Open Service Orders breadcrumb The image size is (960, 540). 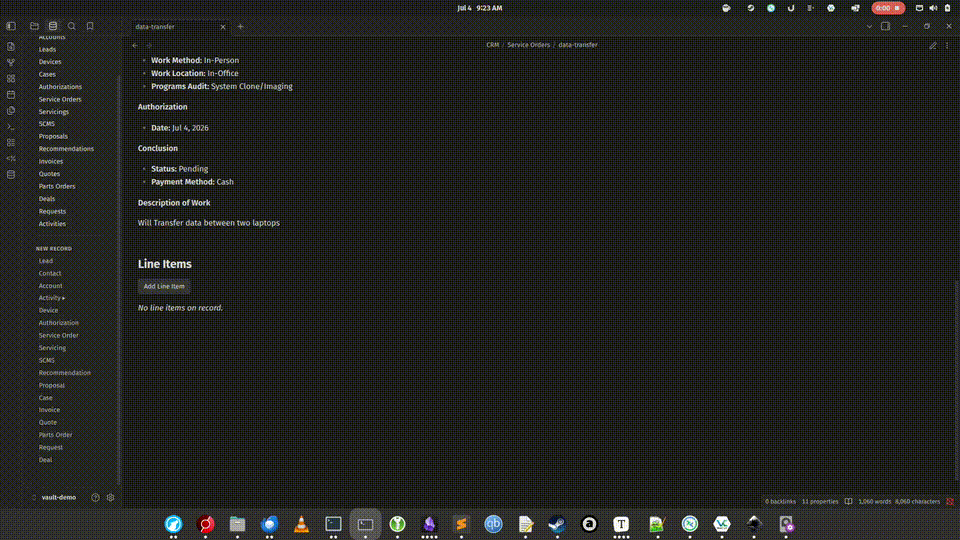pyautogui.click(x=528, y=45)
